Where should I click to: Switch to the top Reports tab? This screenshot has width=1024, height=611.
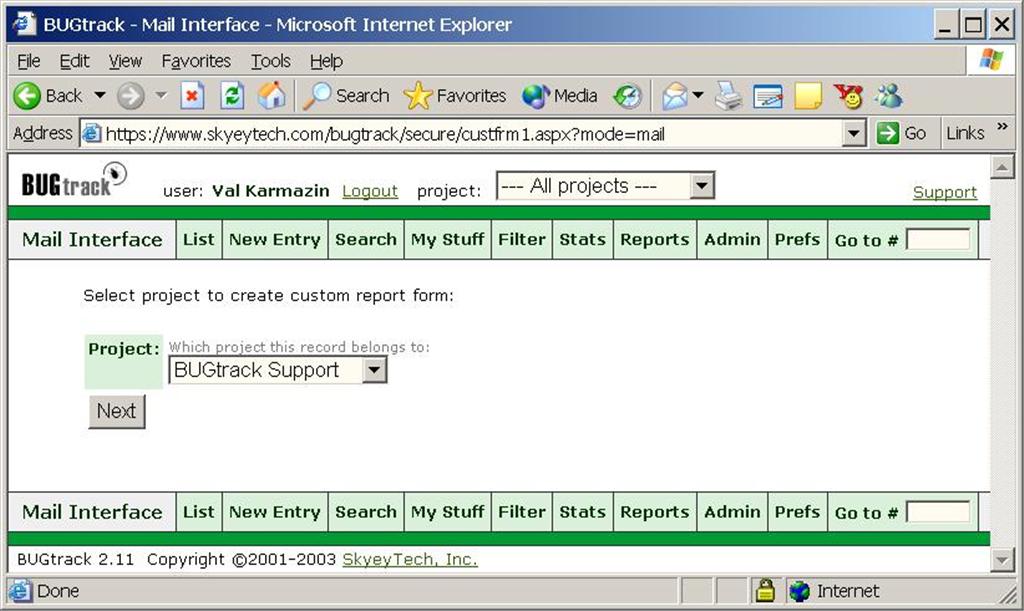click(x=654, y=240)
